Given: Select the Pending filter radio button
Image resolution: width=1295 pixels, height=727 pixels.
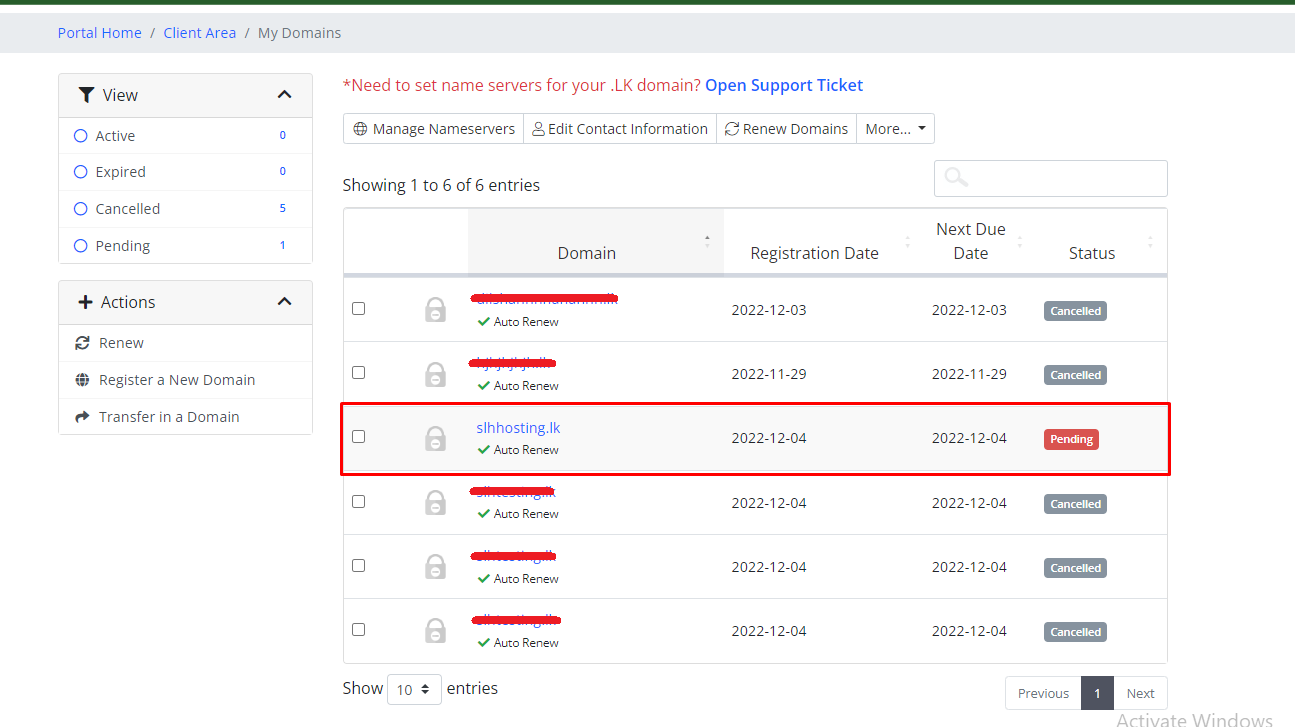Looking at the screenshot, I should tap(81, 246).
